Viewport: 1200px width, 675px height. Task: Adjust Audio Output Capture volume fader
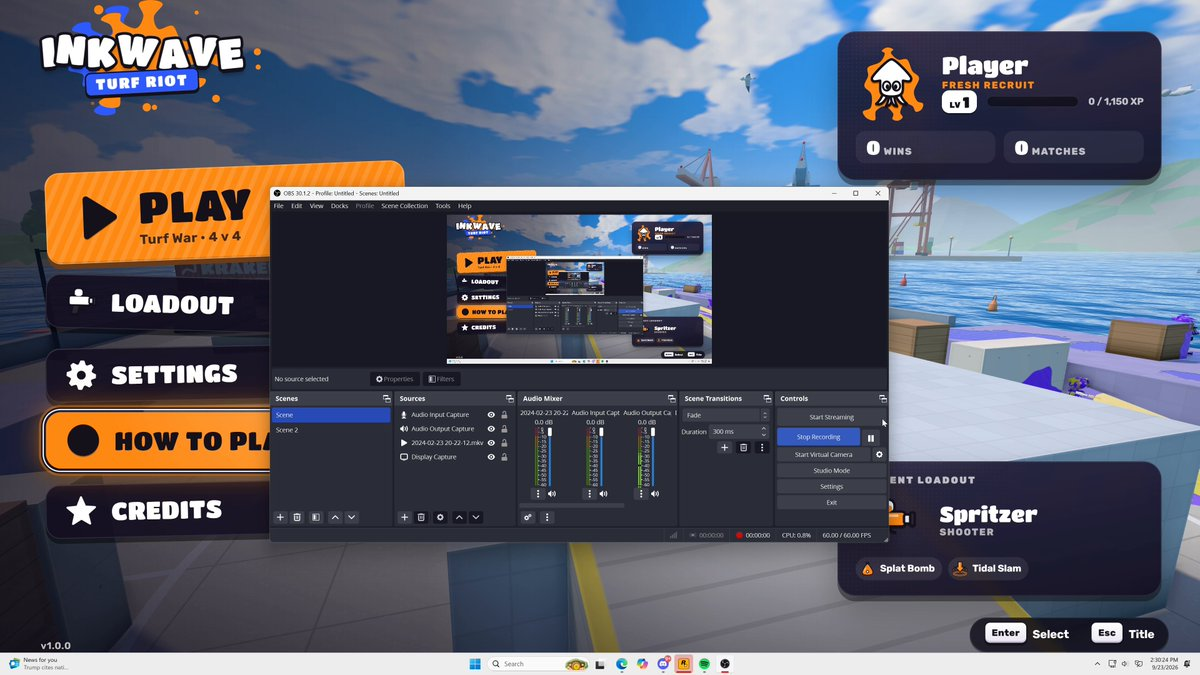tap(653, 432)
